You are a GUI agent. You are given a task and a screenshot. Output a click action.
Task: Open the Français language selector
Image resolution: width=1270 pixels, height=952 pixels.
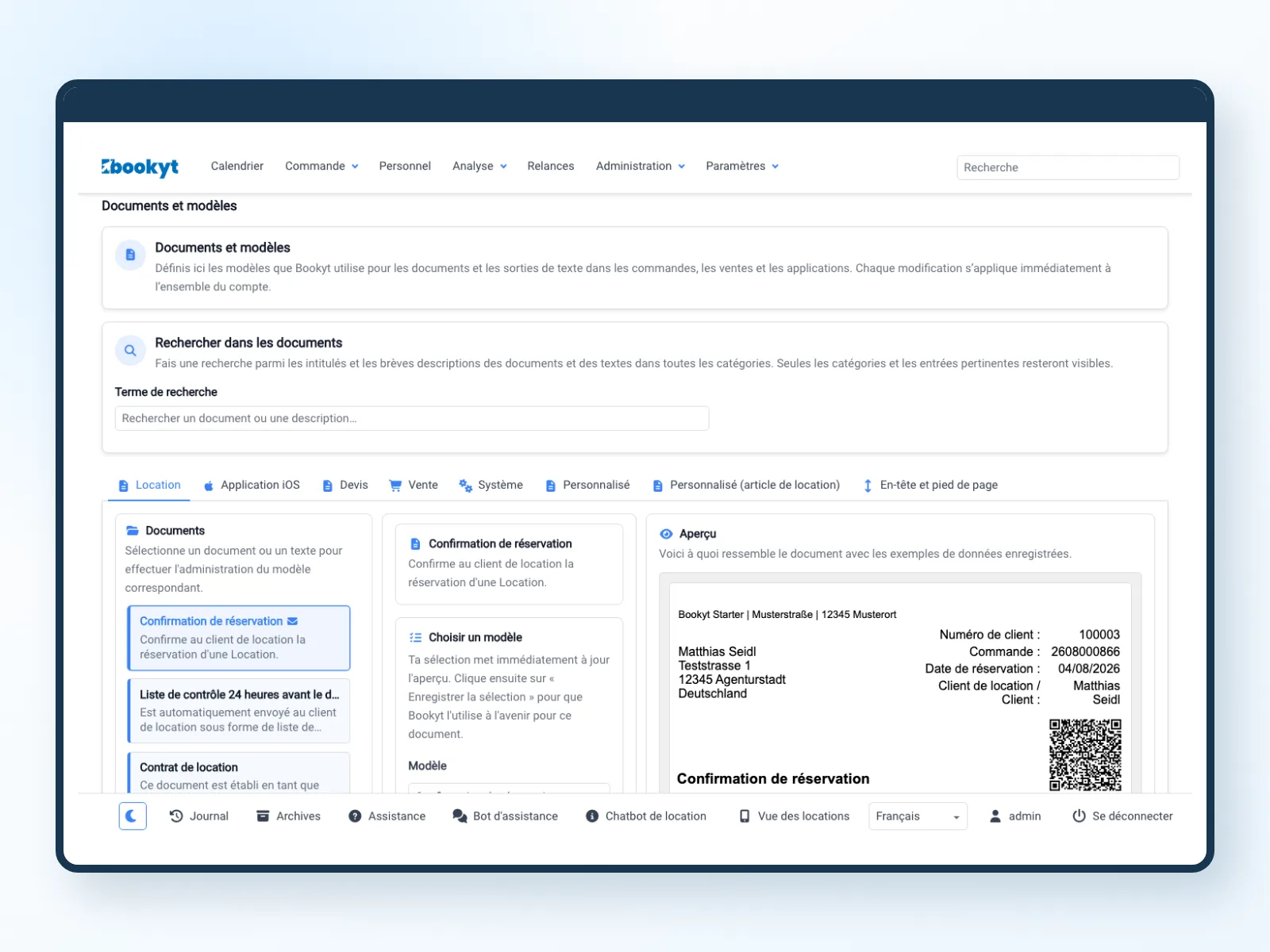[x=918, y=816]
